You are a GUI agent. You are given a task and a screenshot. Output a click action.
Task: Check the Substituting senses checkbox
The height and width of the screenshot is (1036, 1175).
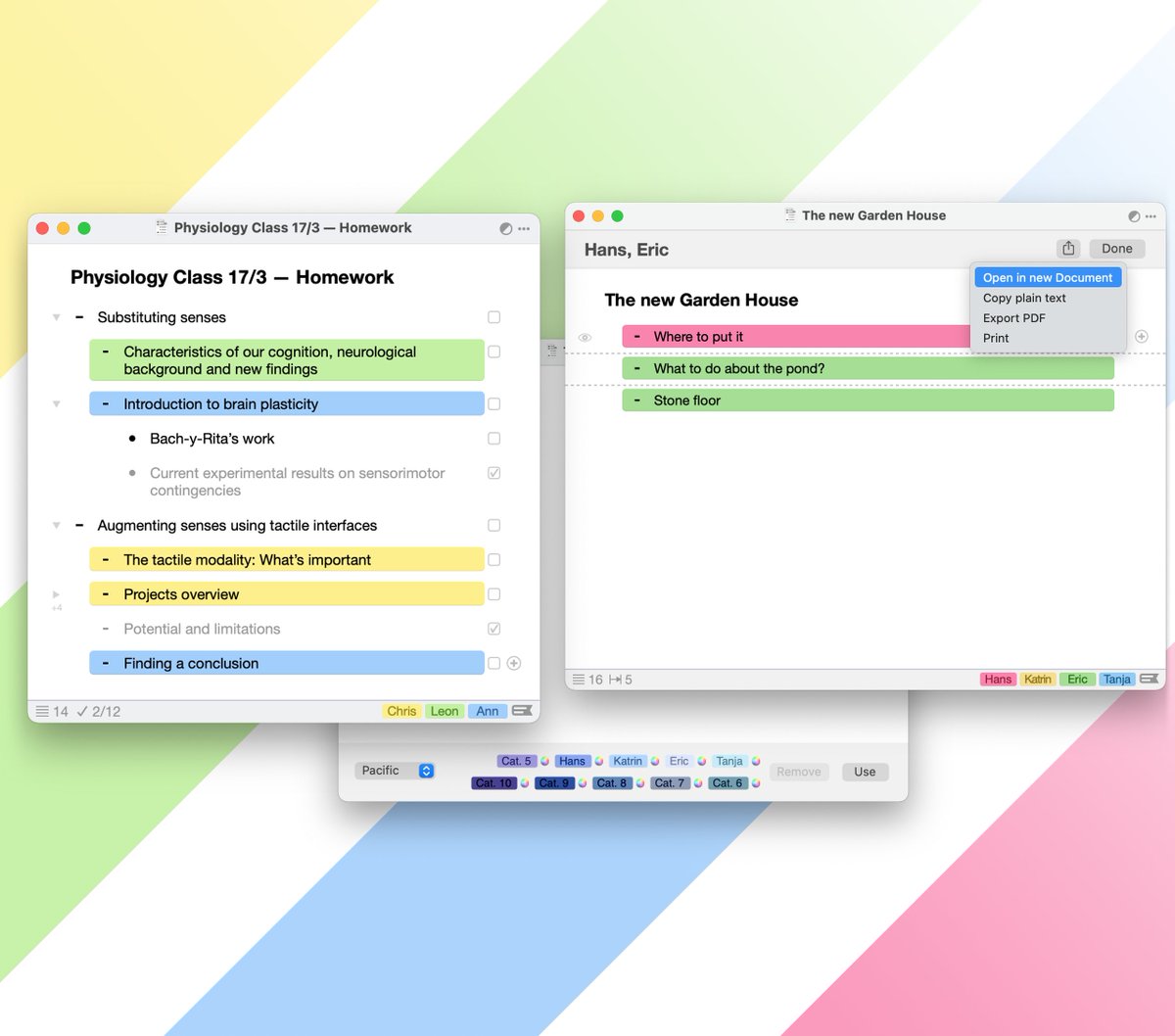coord(493,317)
